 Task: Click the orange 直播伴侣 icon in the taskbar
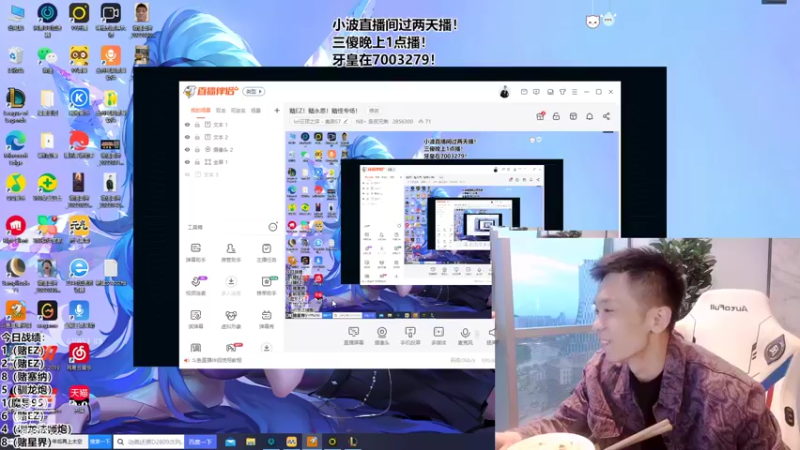312,441
